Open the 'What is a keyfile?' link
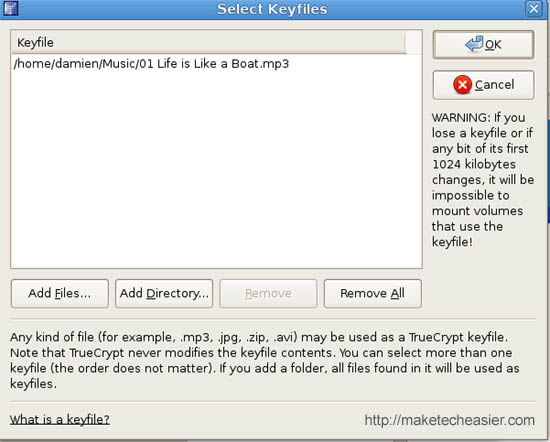Screen dimensions: 550x442 point(60,419)
